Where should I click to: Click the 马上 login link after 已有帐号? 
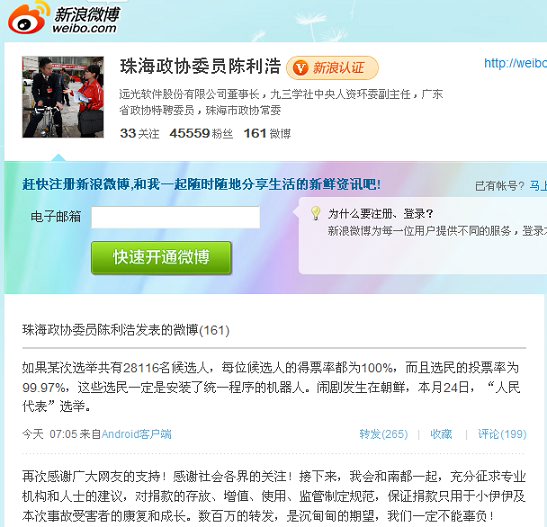tap(538, 186)
